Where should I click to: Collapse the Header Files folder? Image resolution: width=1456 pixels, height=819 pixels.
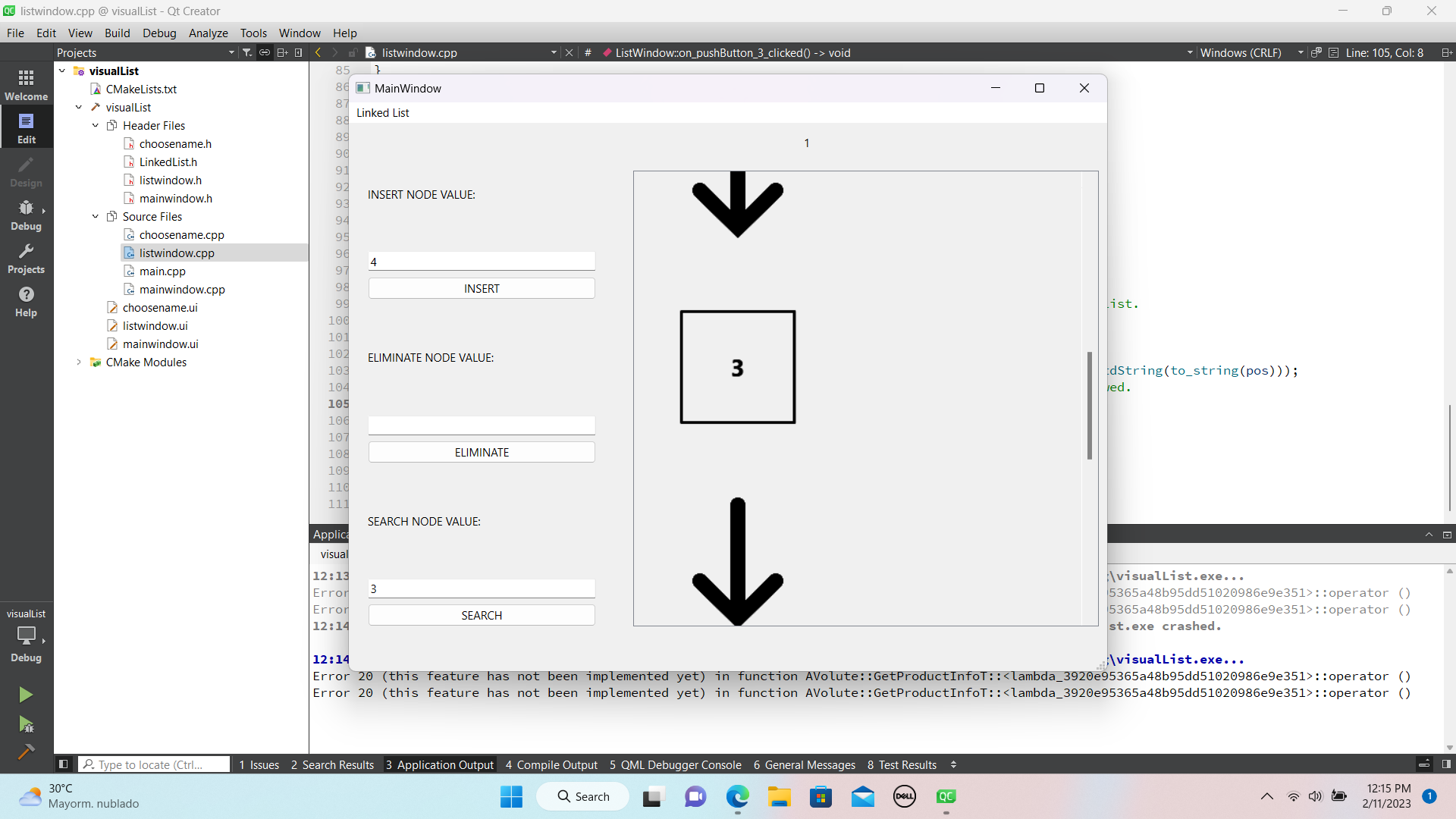click(96, 126)
